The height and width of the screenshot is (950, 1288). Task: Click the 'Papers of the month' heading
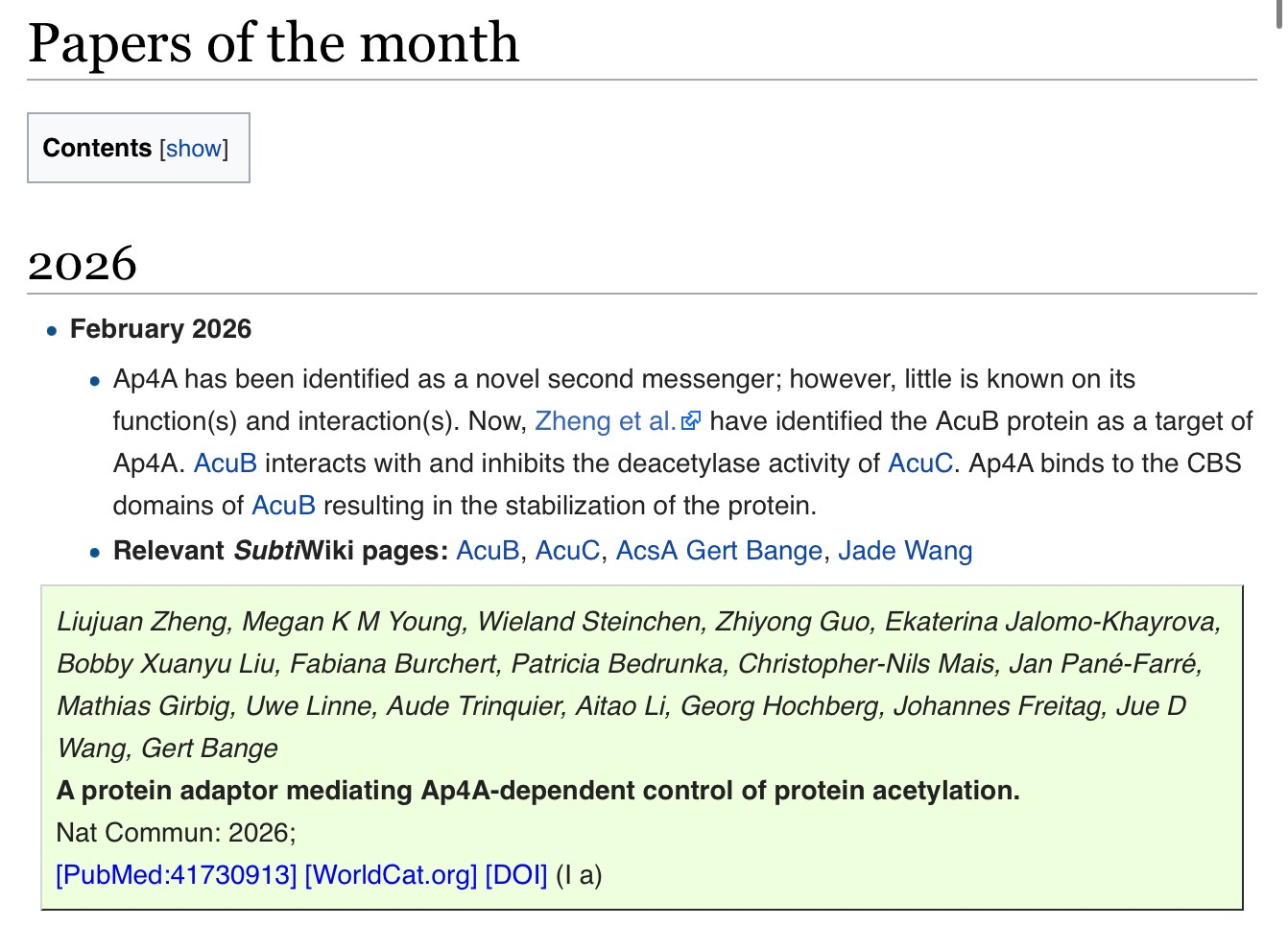point(274,43)
